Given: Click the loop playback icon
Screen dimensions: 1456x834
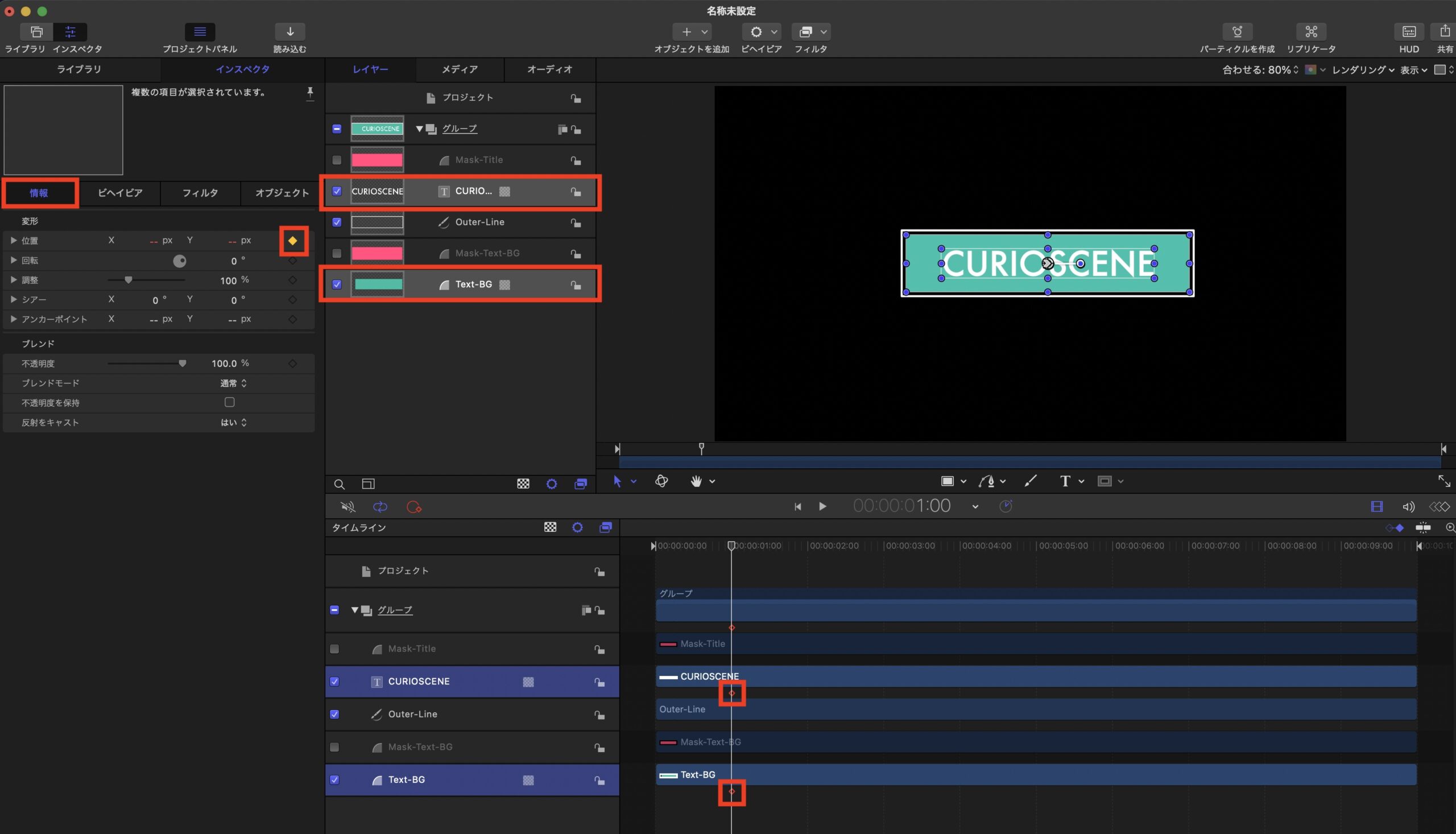Looking at the screenshot, I should click(x=380, y=507).
